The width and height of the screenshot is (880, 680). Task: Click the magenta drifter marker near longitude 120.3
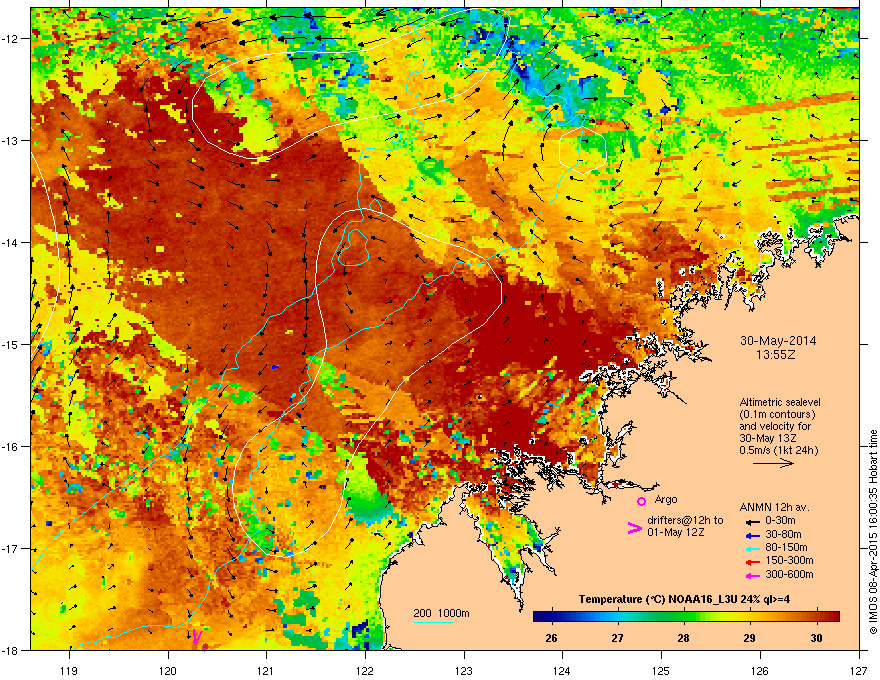tap(196, 636)
